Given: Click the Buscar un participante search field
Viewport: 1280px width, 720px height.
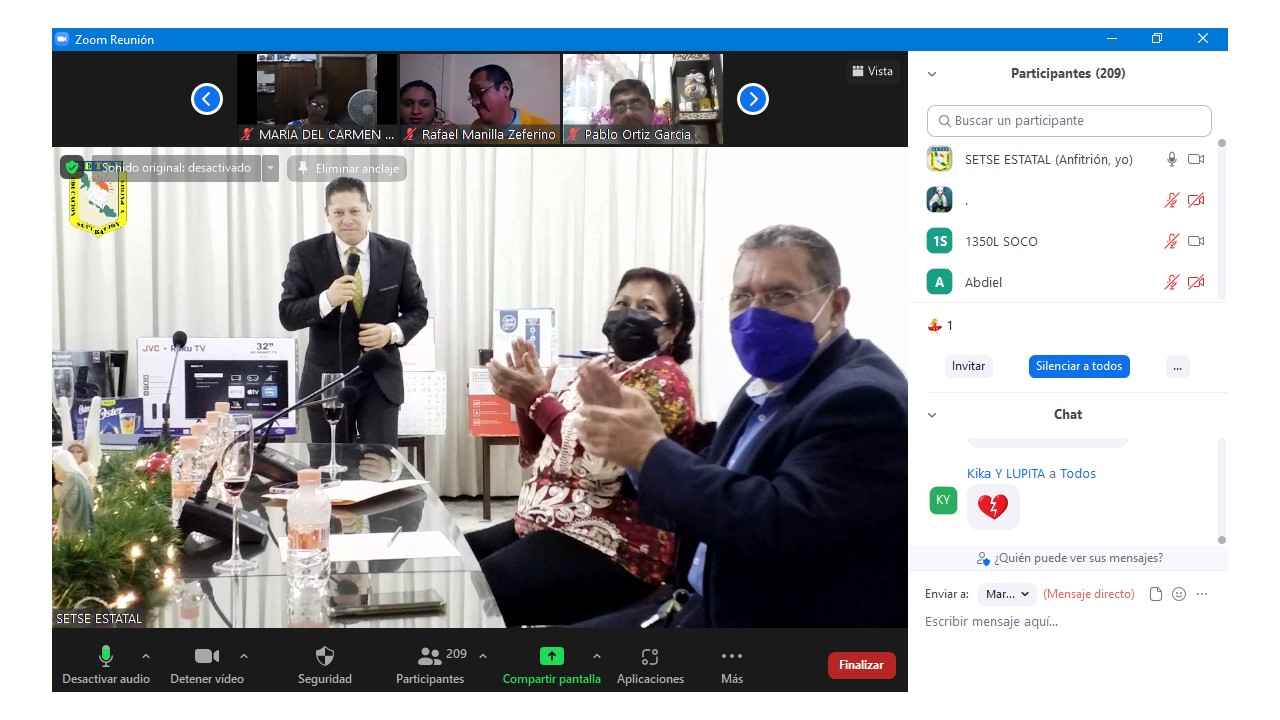Looking at the screenshot, I should coord(1069,121).
